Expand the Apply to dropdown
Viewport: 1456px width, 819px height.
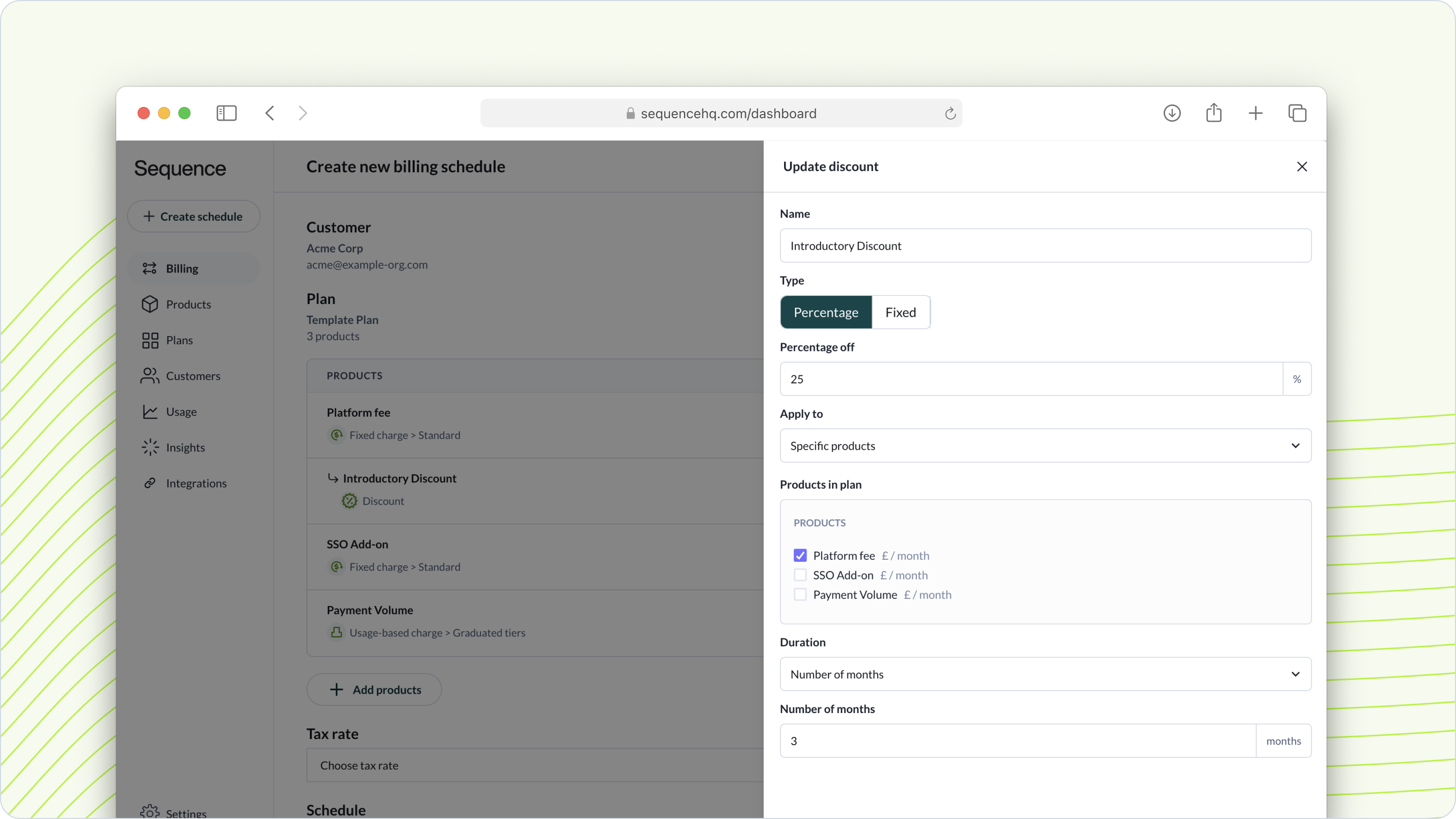1044,445
